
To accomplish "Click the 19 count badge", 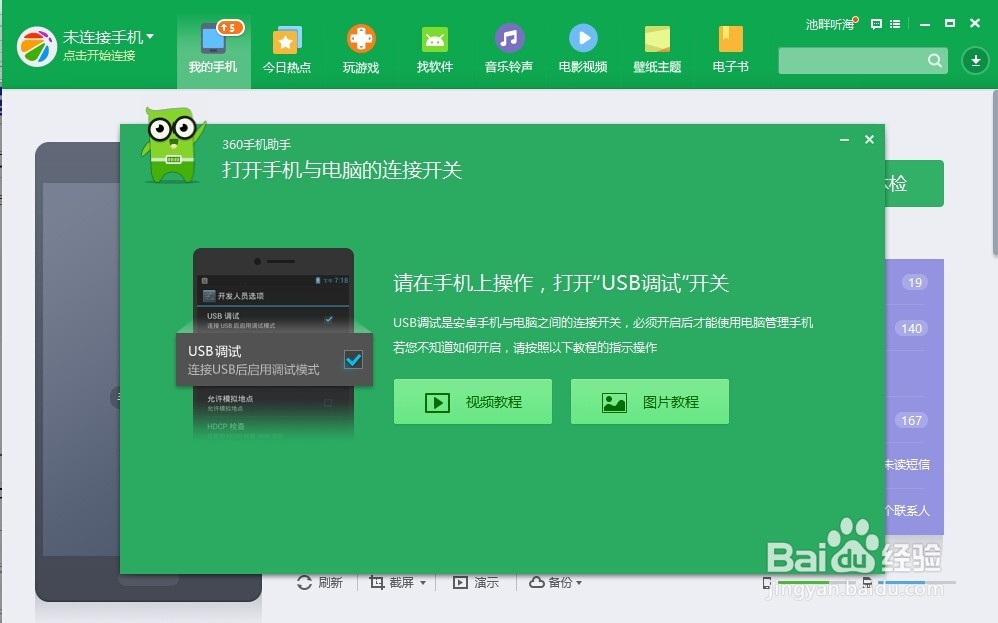I will point(915,283).
